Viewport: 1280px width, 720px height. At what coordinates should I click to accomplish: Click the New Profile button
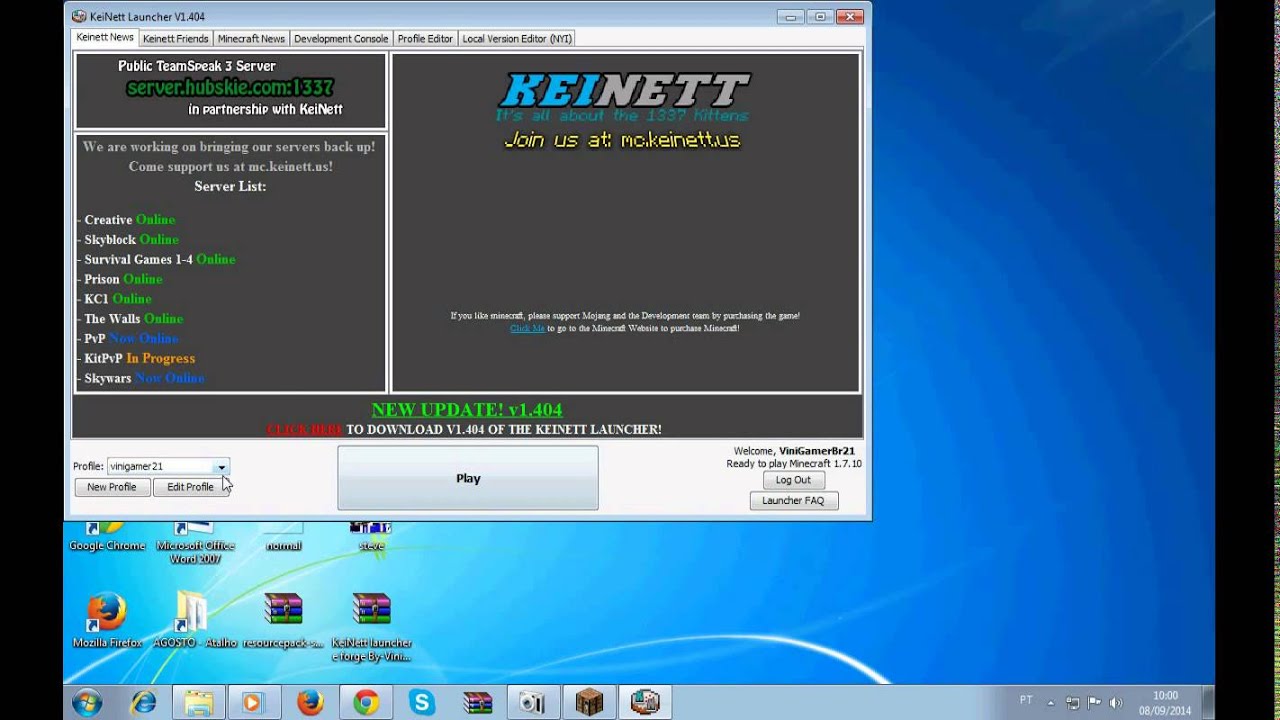tap(112, 487)
